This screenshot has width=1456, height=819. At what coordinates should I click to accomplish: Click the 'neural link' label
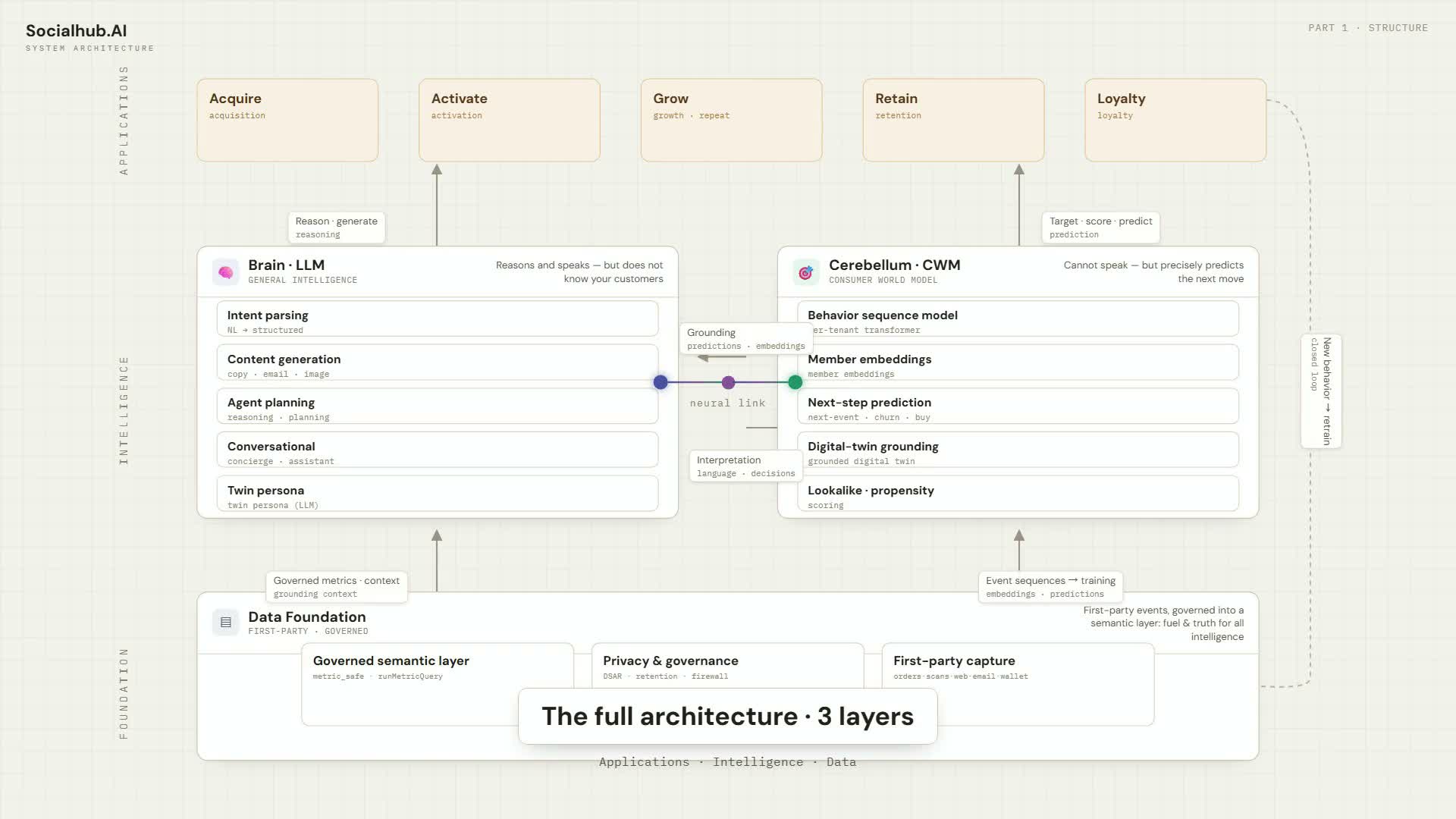click(x=728, y=403)
